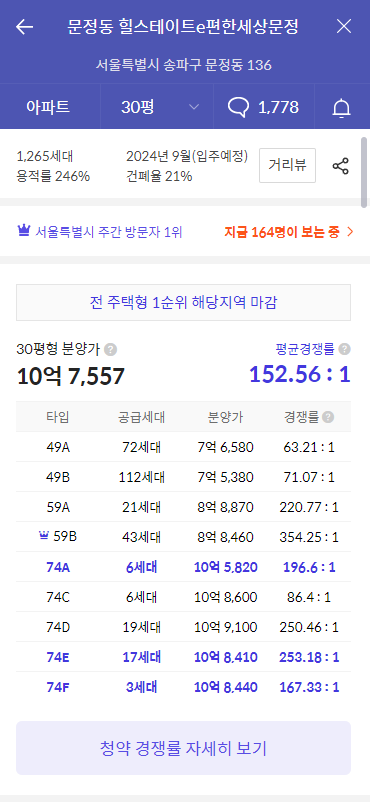Select the 아파트 tab
Image resolution: width=370 pixels, height=802 pixels.
click(48, 107)
